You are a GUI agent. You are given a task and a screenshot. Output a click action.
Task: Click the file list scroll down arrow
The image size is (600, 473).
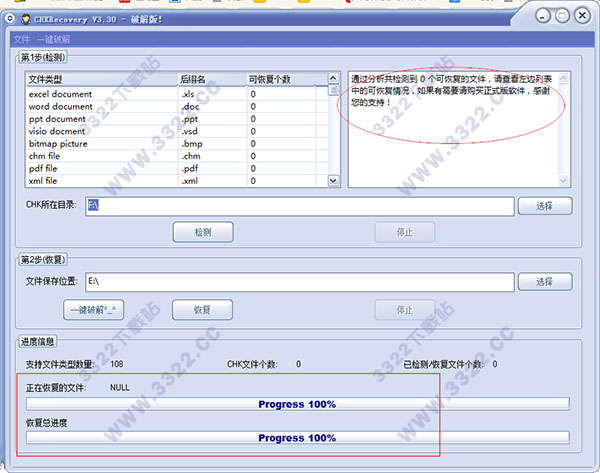(333, 181)
